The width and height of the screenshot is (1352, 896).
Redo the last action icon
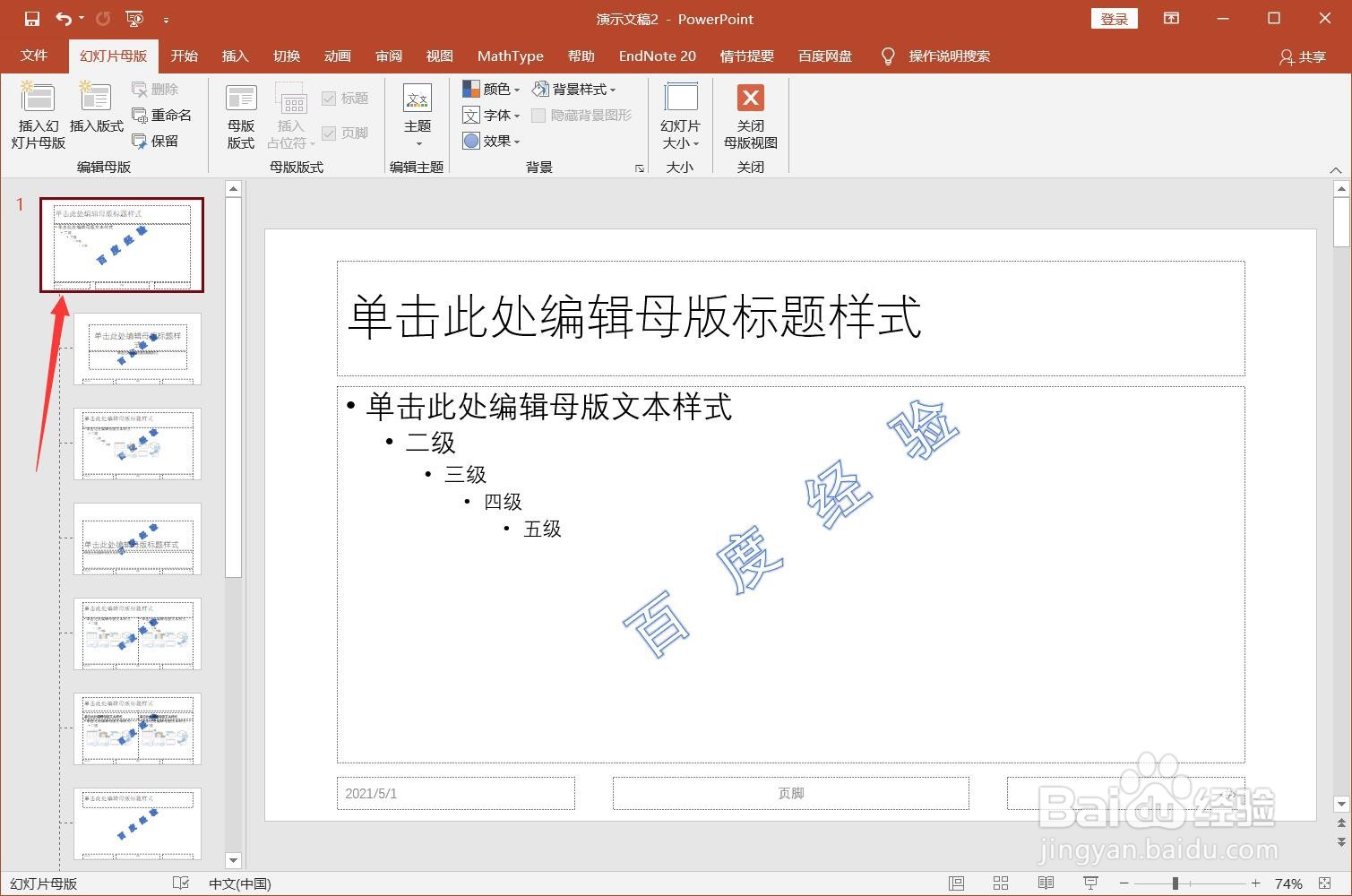tap(103, 19)
